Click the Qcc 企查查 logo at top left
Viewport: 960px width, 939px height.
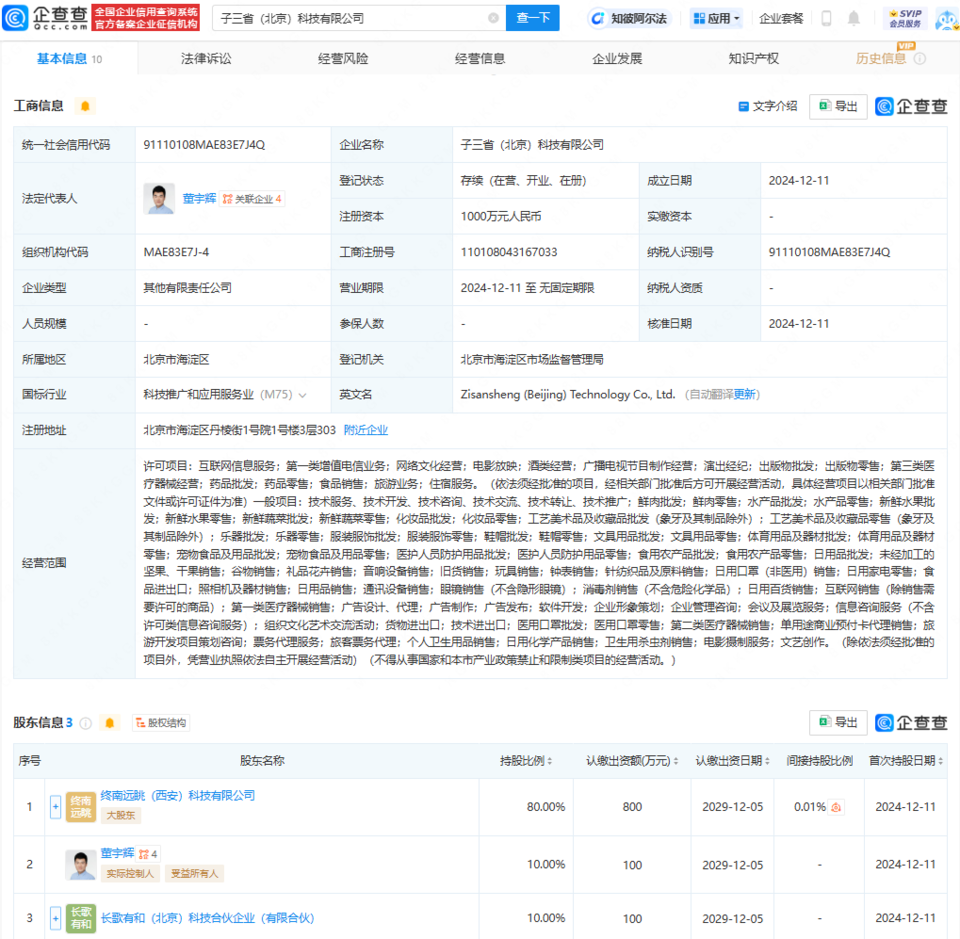pos(46,17)
